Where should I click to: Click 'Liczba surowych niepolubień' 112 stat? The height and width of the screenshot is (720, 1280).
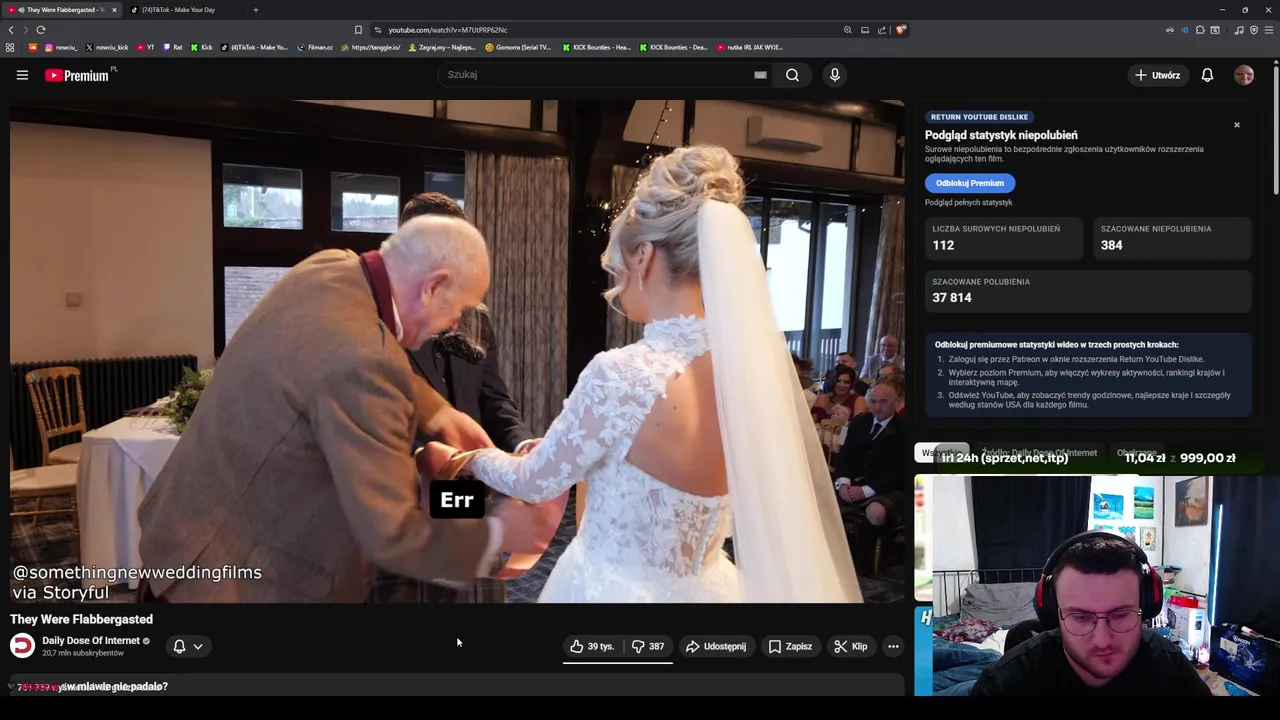(x=1003, y=238)
